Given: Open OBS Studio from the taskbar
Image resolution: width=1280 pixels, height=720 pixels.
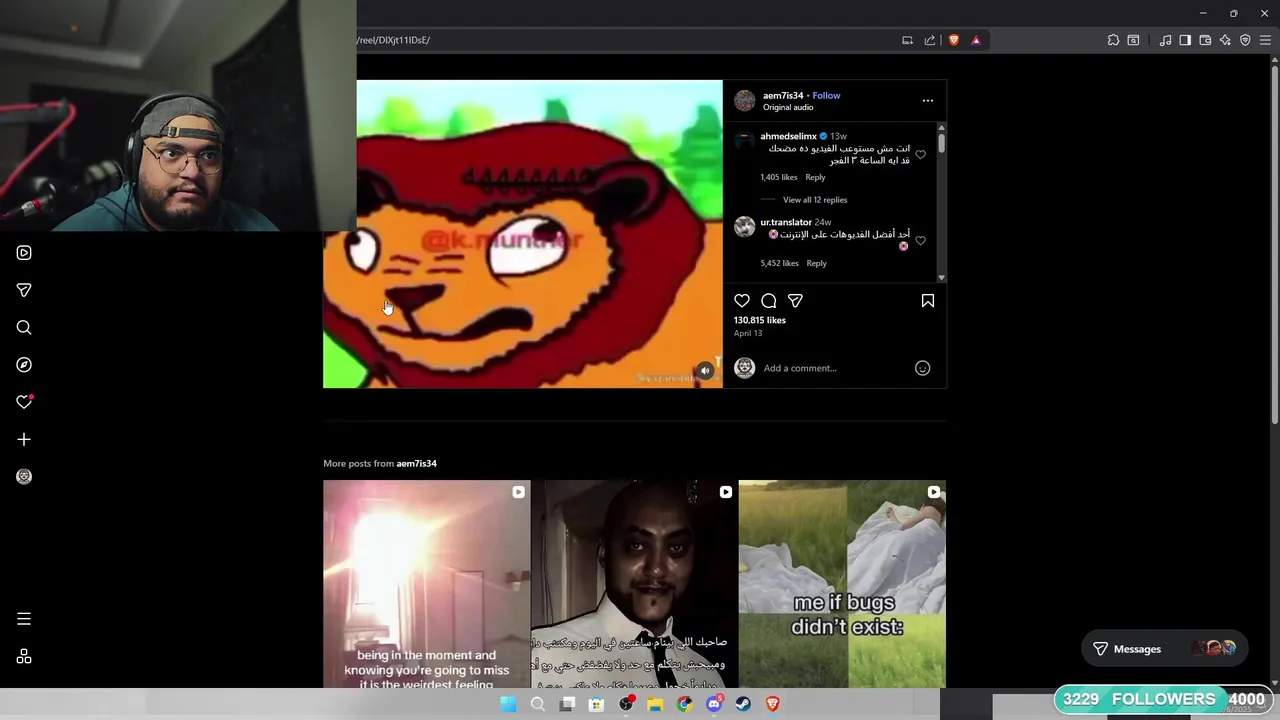Looking at the screenshot, I should tap(626, 704).
